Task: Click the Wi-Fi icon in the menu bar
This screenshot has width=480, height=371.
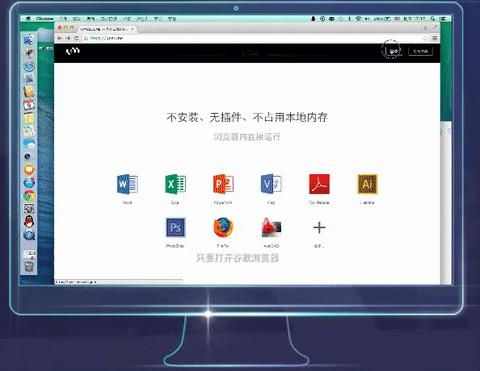Action: [x=358, y=19]
